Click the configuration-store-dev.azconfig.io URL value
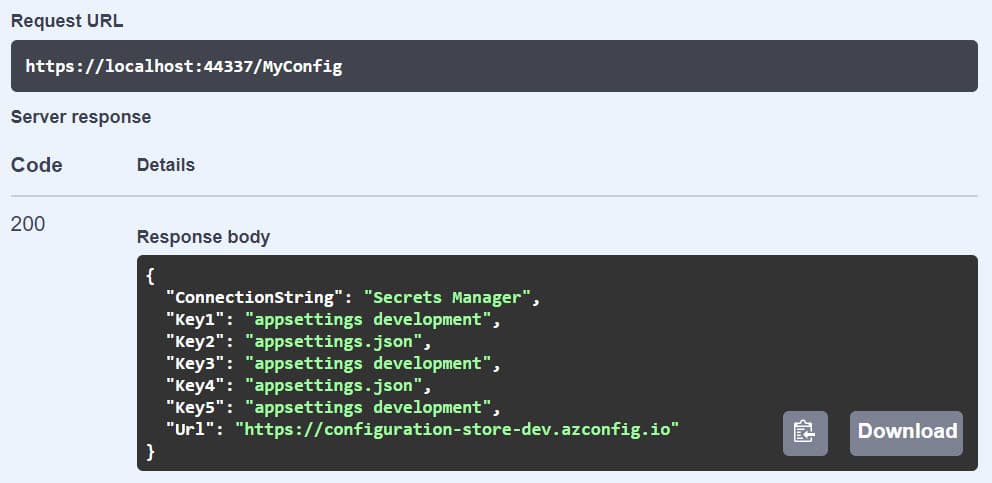Viewport: 992px width, 483px height. point(457,430)
